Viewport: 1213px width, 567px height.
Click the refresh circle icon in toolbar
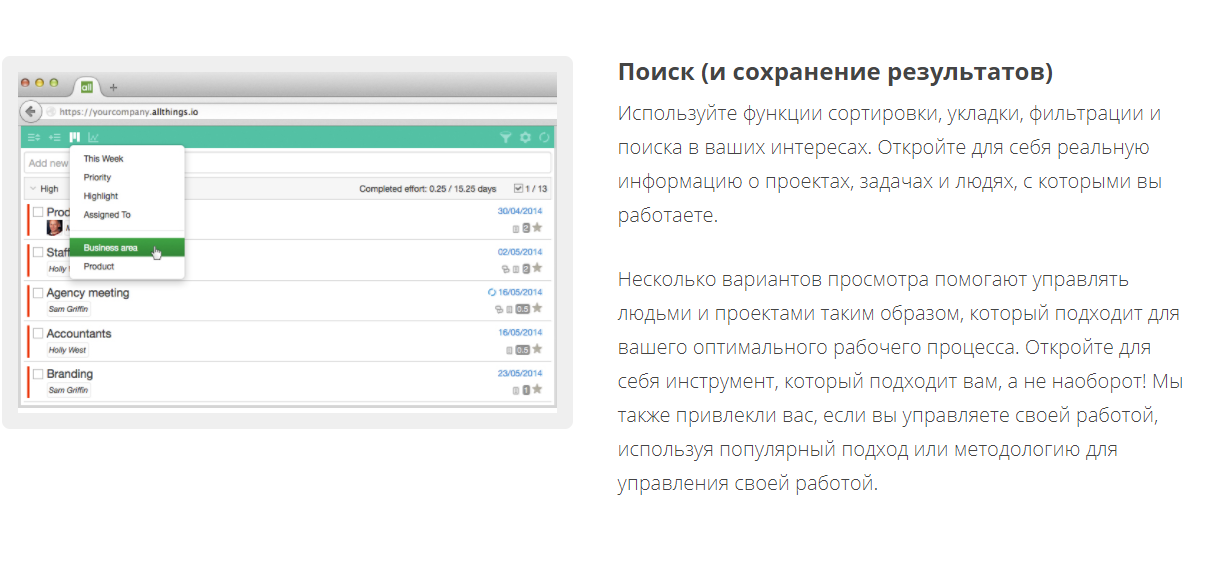(x=545, y=137)
